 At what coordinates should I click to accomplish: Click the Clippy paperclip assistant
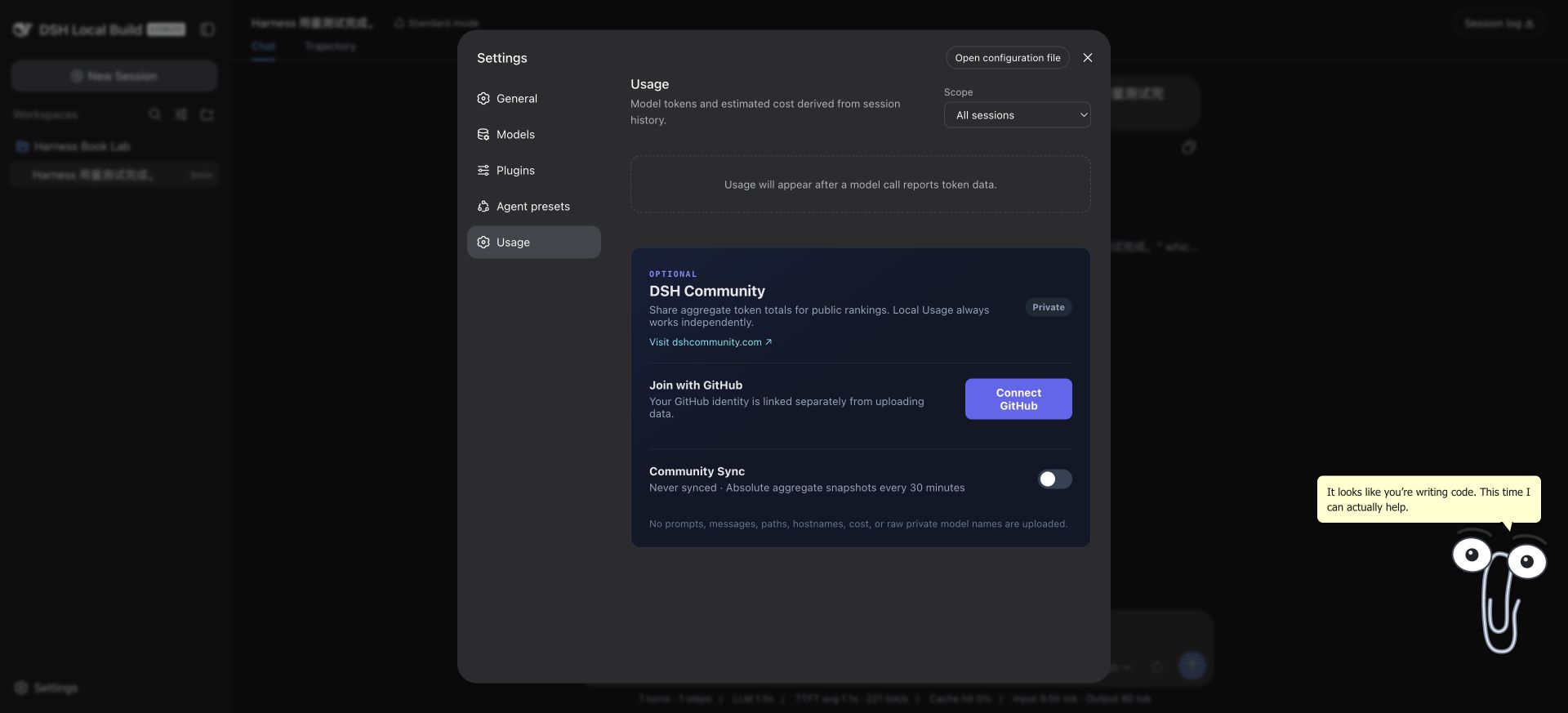point(1499,592)
